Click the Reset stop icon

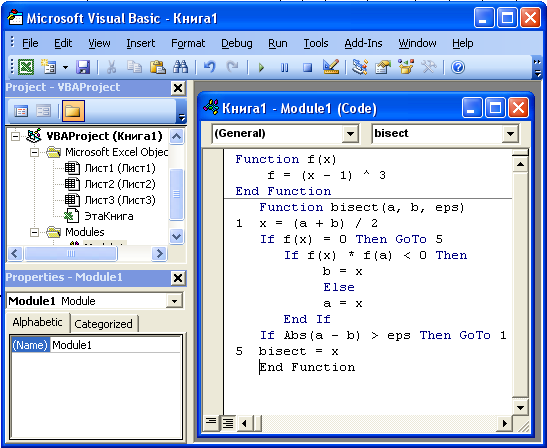tap(307, 67)
